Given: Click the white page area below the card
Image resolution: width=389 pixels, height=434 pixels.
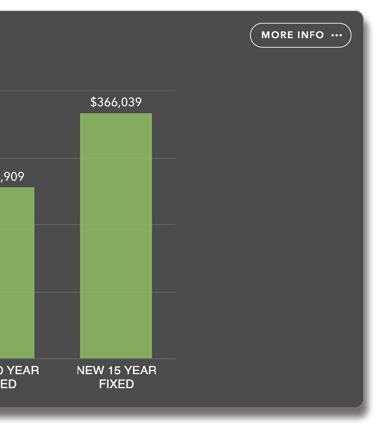Looking at the screenshot, I should pyautogui.click(x=193, y=423).
